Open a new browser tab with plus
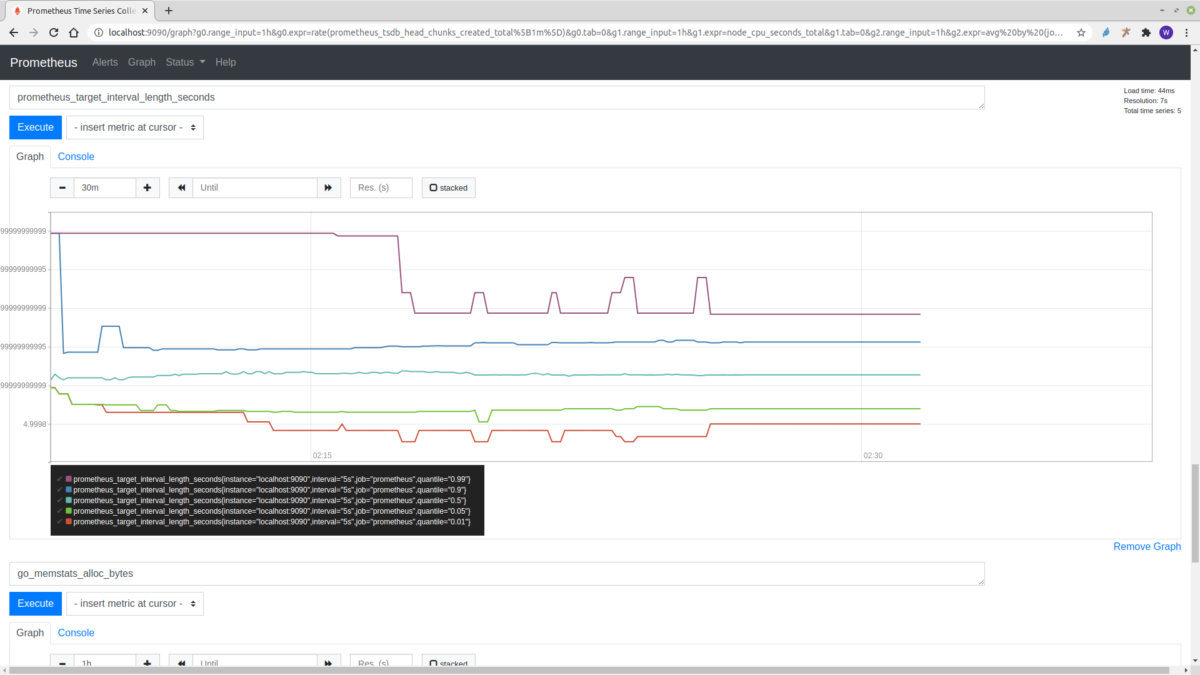Screen dimensions: 1200x675 click(x=168, y=10)
